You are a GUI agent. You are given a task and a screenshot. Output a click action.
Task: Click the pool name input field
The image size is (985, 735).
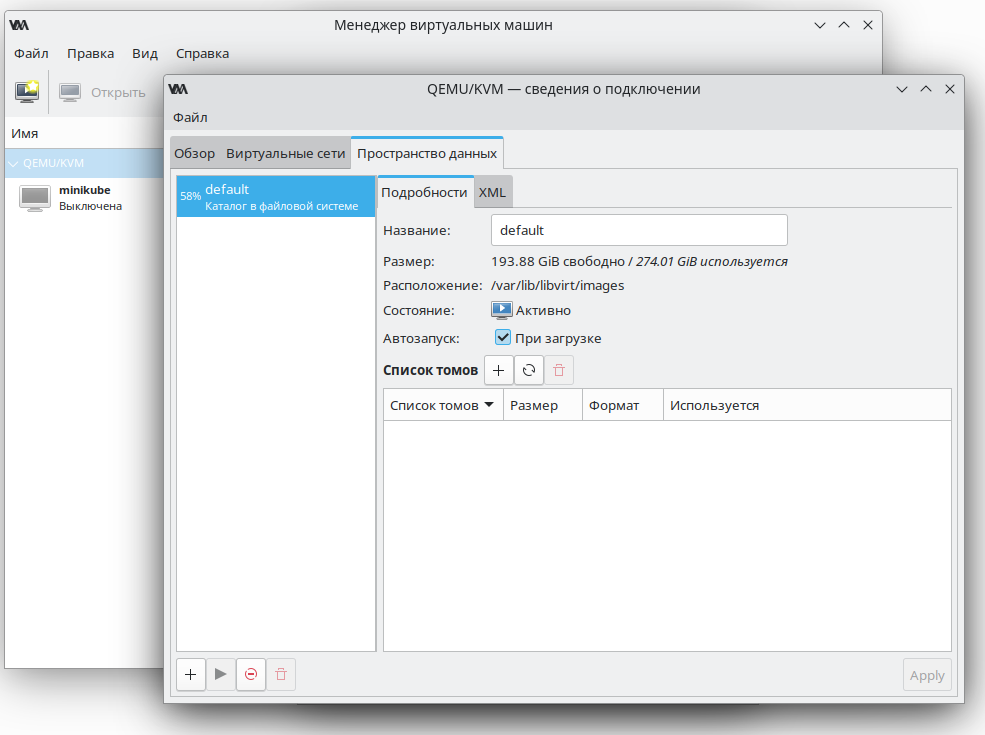tap(639, 230)
